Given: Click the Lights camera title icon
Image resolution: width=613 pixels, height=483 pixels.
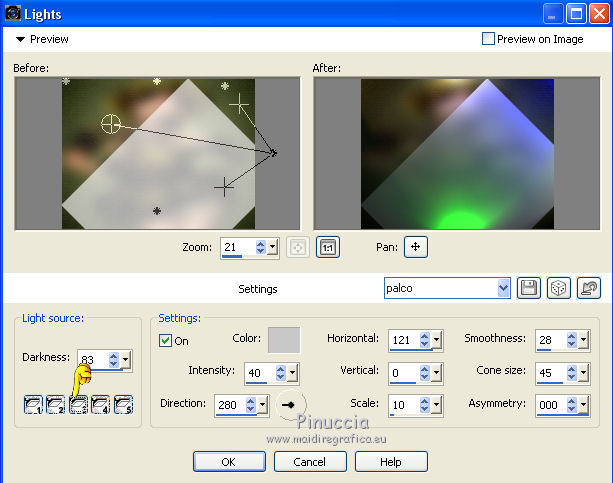Looking at the screenshot, I should tap(13, 13).
